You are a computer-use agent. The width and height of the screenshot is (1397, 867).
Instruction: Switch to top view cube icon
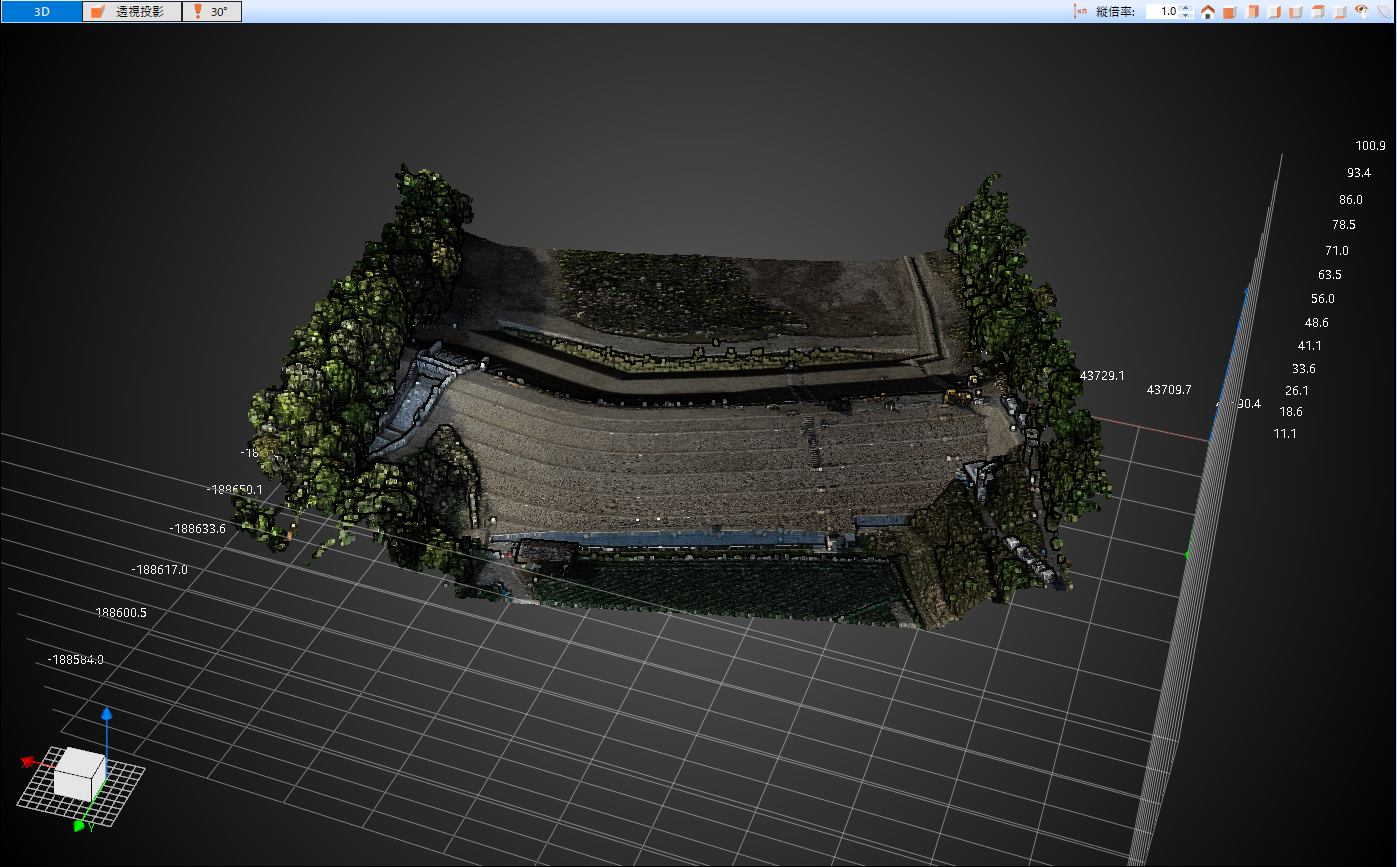(x=1318, y=12)
